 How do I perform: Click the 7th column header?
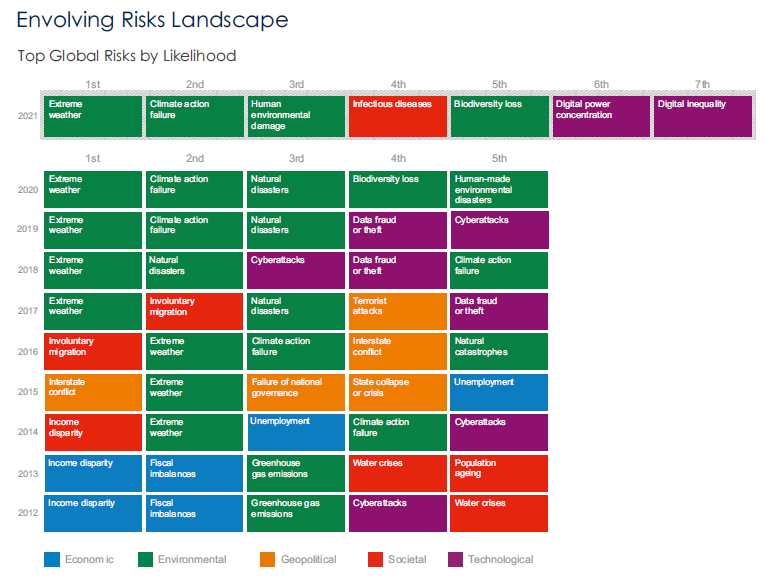[x=702, y=84]
